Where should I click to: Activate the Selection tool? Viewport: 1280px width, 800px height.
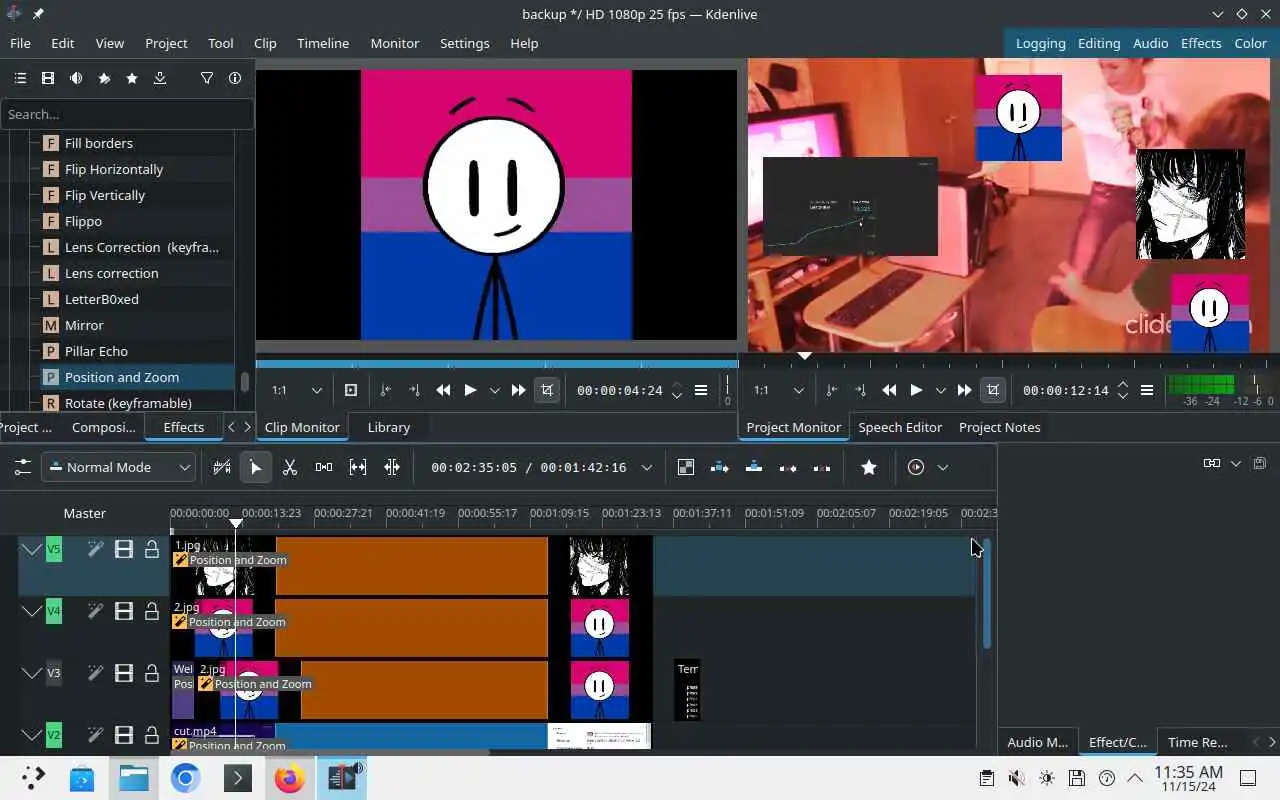(256, 467)
